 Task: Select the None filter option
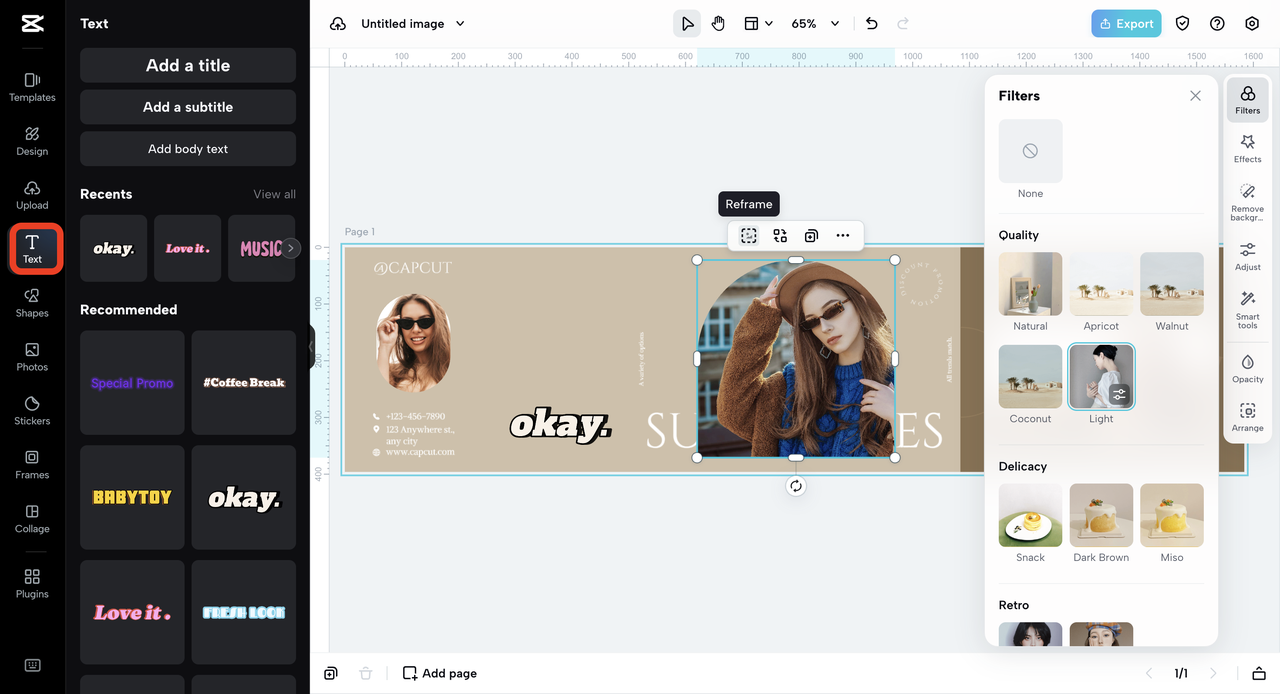[1030, 151]
